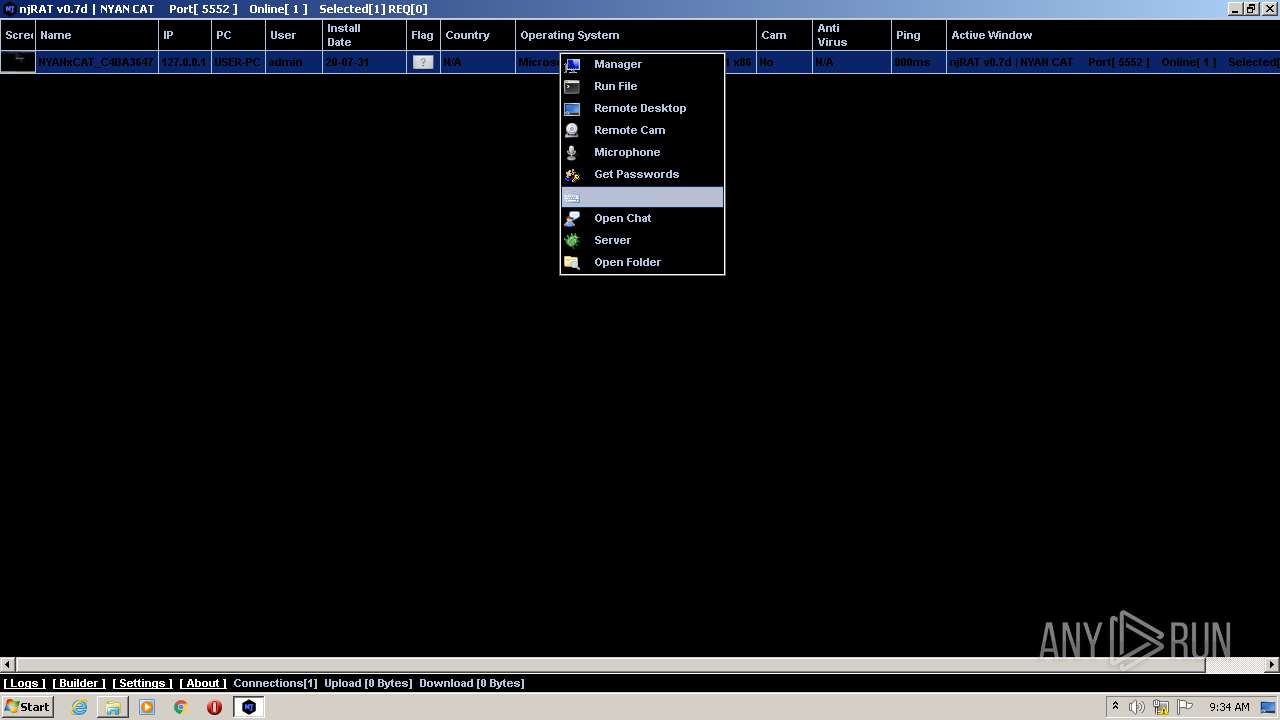
Task: Select the Remote Cam menu entry
Action: pos(642,130)
